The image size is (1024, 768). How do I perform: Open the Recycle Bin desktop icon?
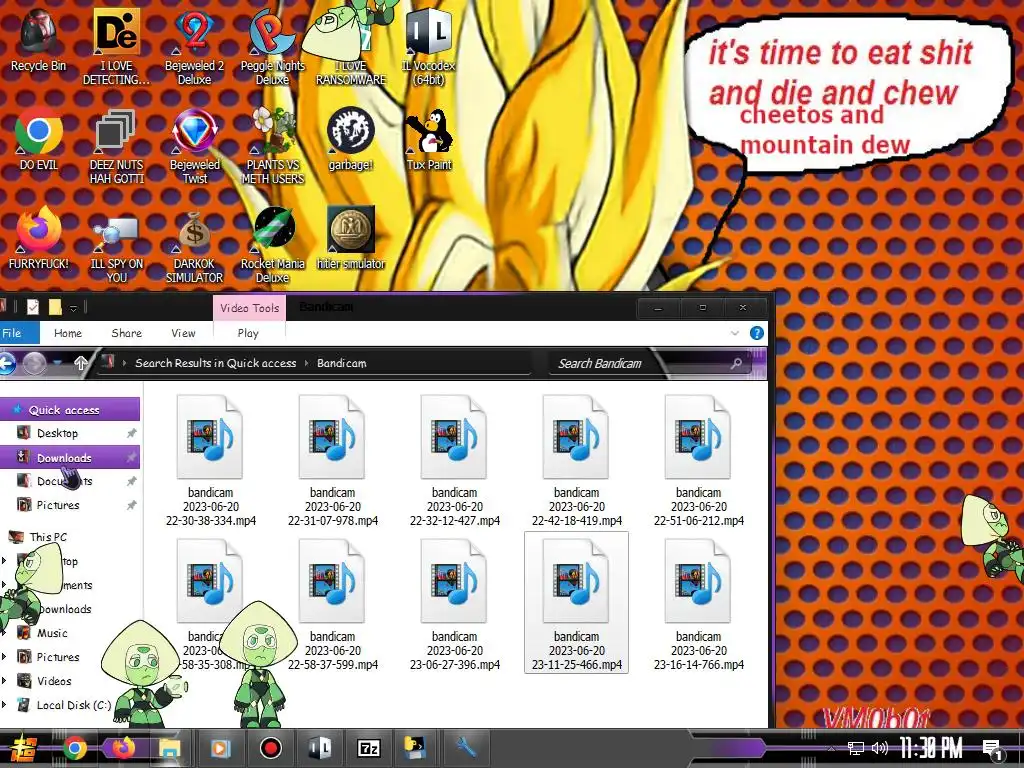tap(39, 39)
